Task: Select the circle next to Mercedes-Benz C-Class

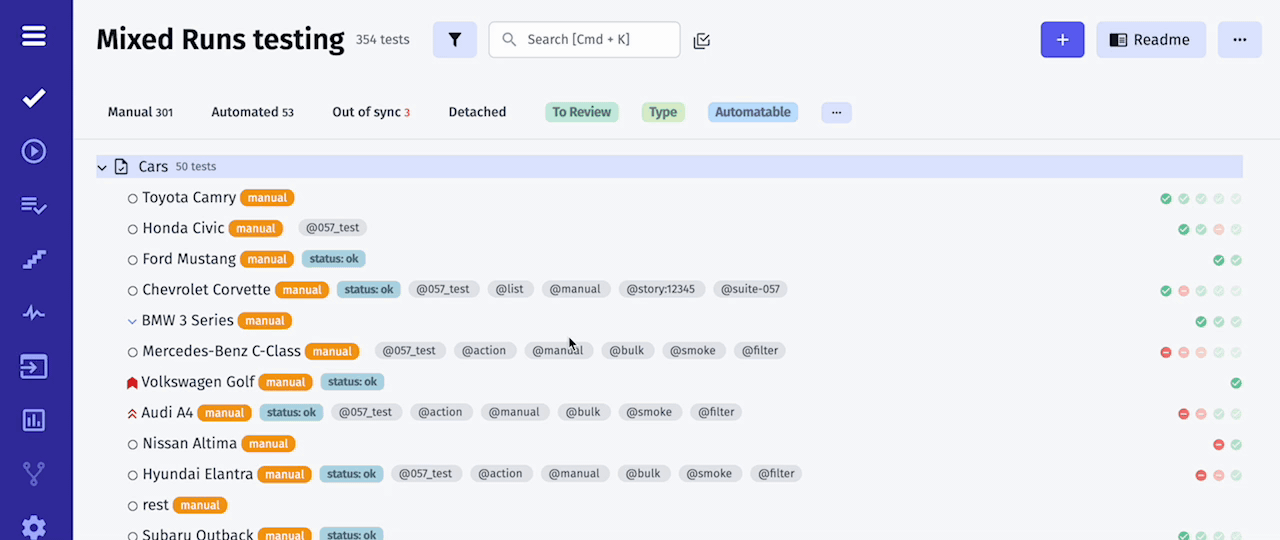Action: pyautogui.click(x=132, y=352)
